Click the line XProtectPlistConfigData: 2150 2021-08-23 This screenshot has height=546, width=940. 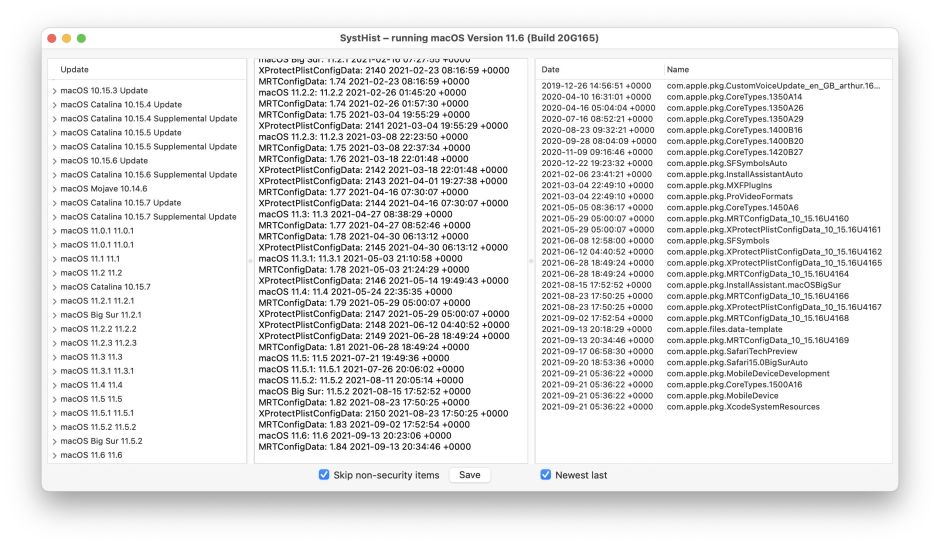pos(383,414)
